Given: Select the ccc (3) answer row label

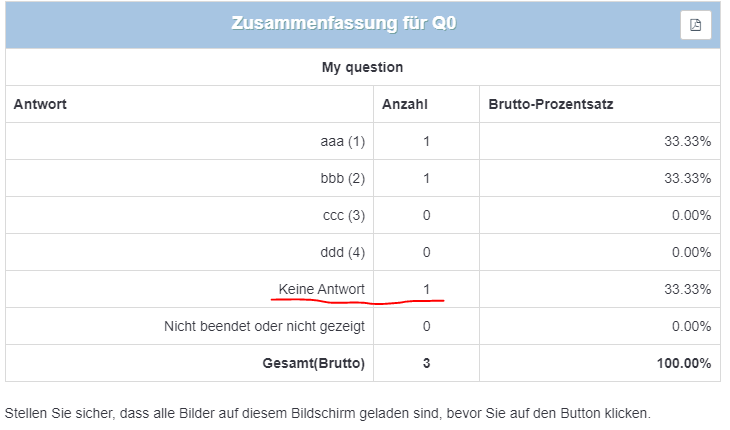Looking at the screenshot, I should (x=344, y=215).
